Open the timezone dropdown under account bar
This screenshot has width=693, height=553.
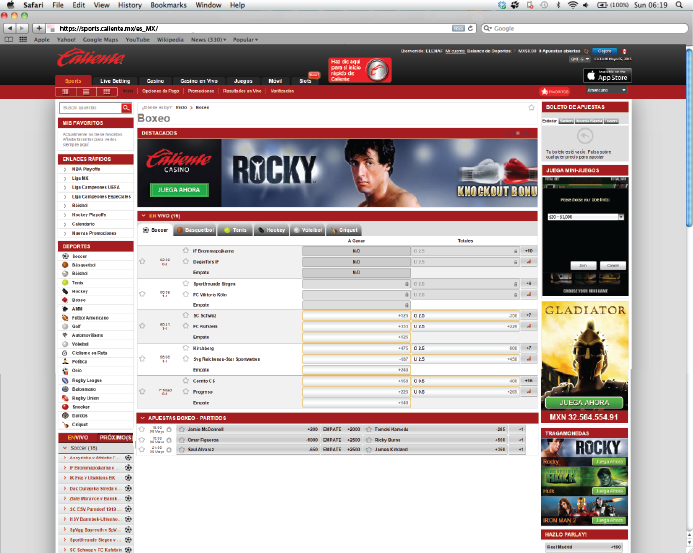[580, 59]
